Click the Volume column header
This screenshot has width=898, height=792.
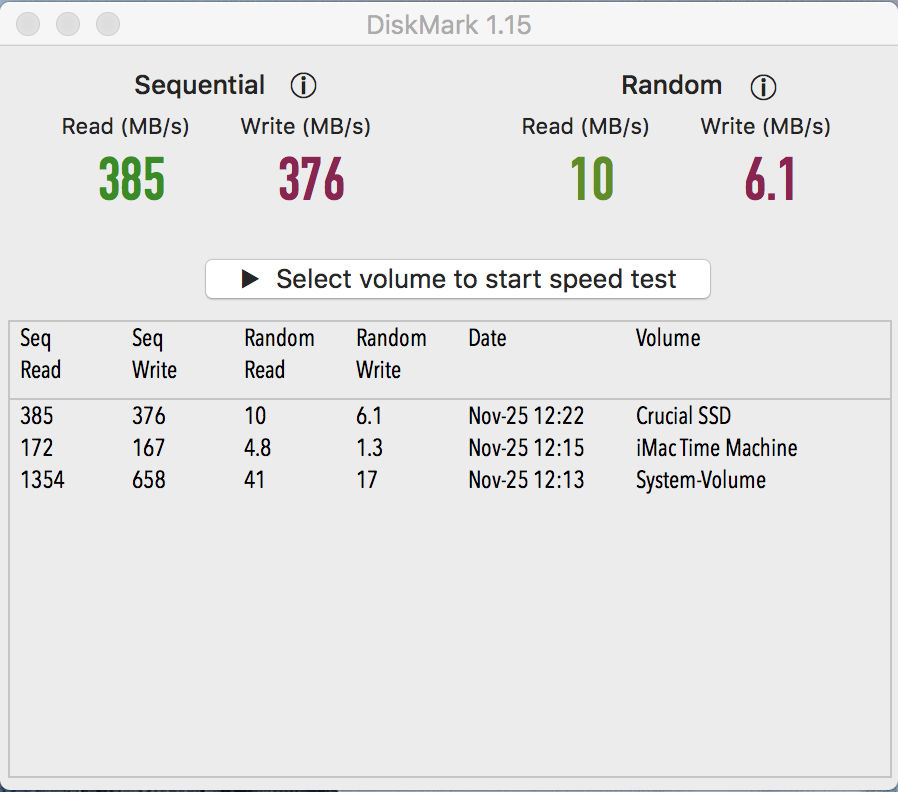pos(668,338)
